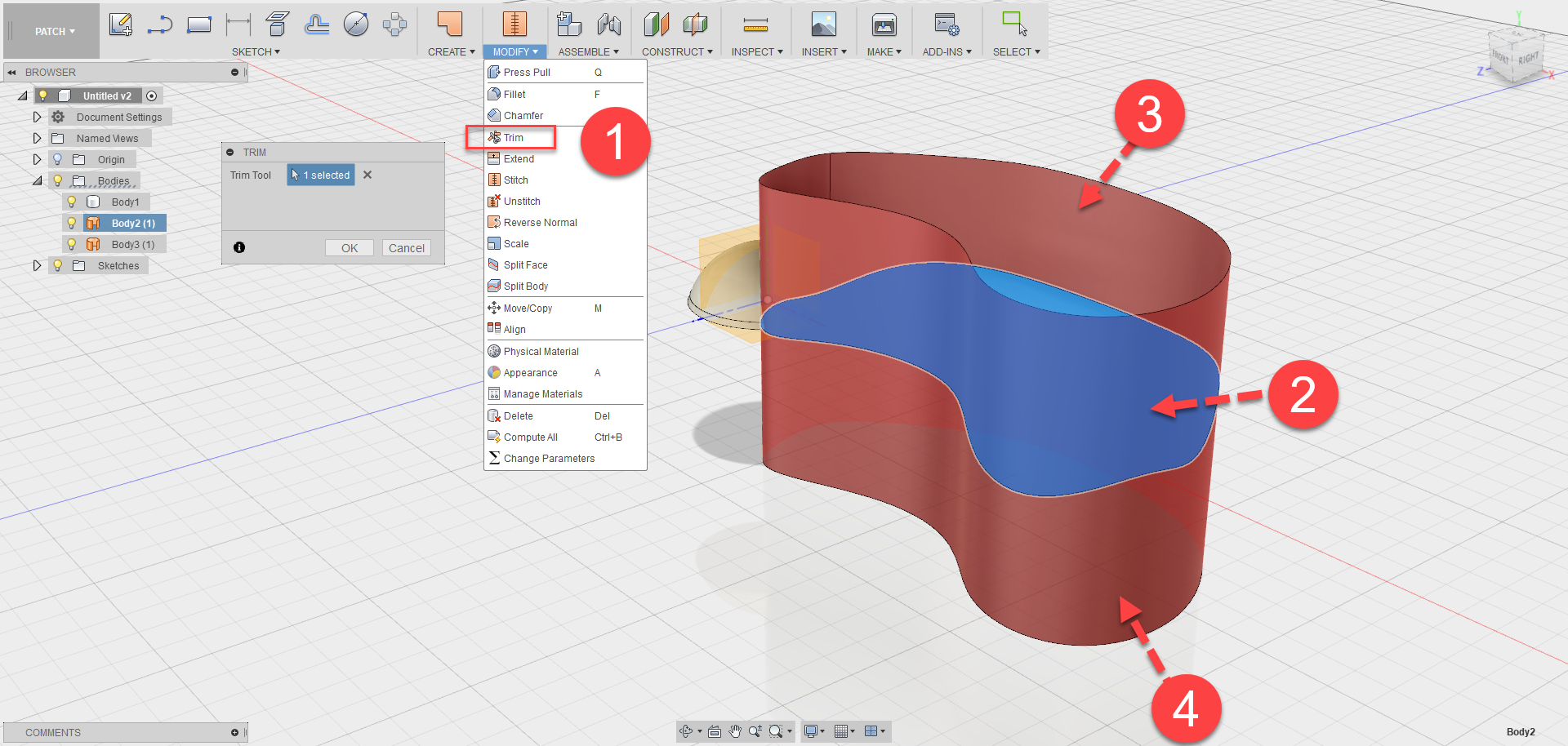The image size is (1568, 746).
Task: Toggle Body3 visibility in the browser
Action: tap(71, 243)
